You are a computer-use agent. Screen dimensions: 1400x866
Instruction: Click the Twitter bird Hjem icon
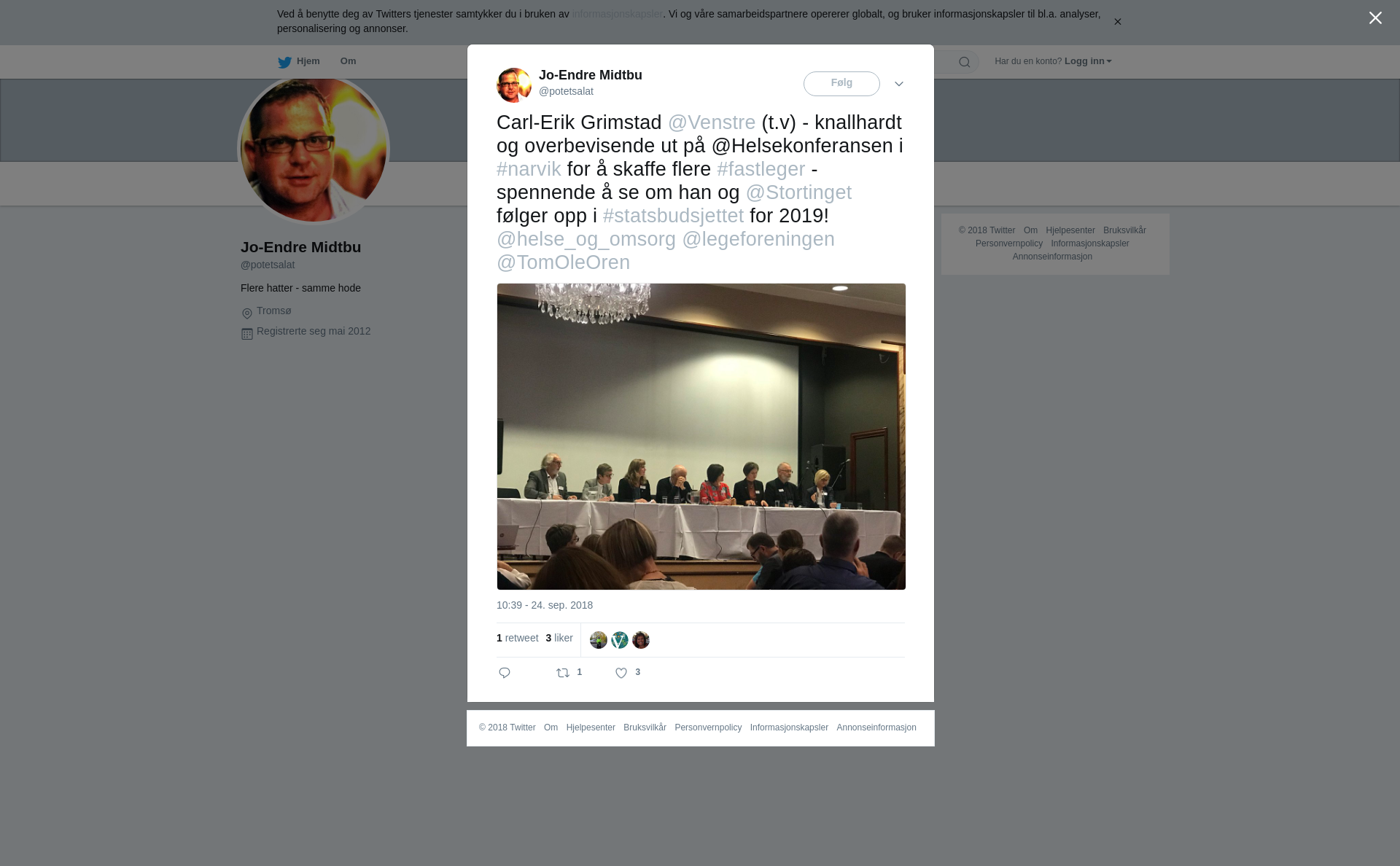pos(284,62)
